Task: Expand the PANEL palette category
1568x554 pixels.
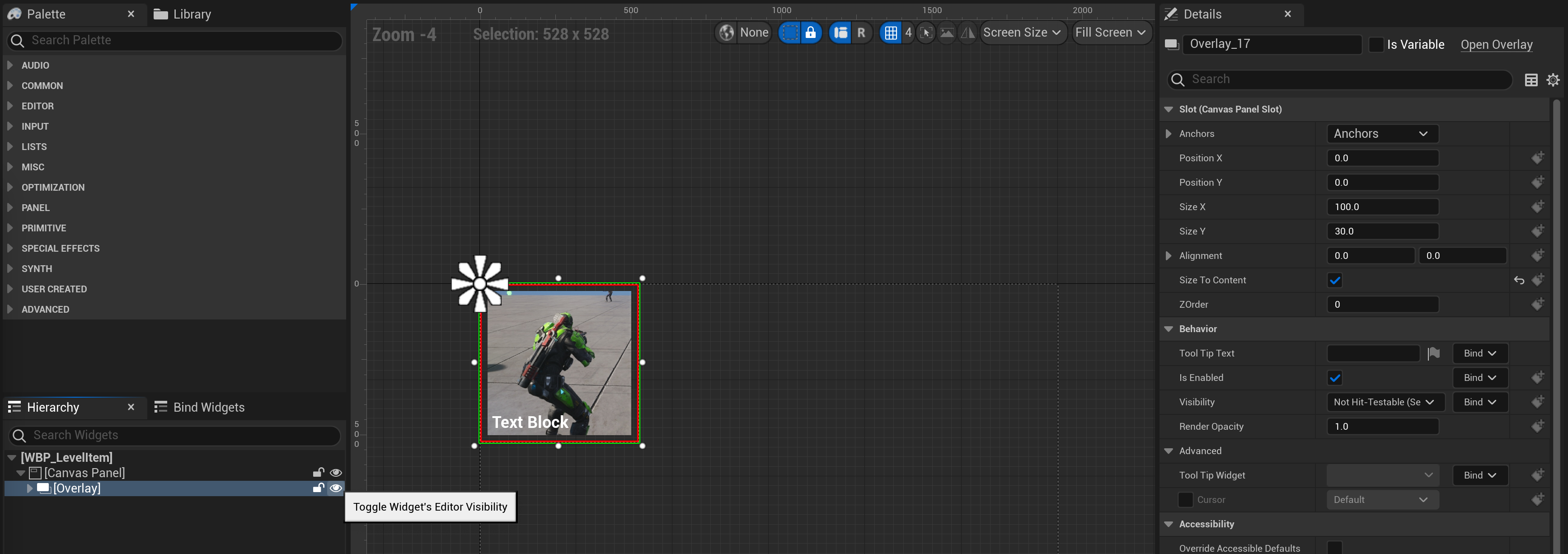Action: (10, 207)
